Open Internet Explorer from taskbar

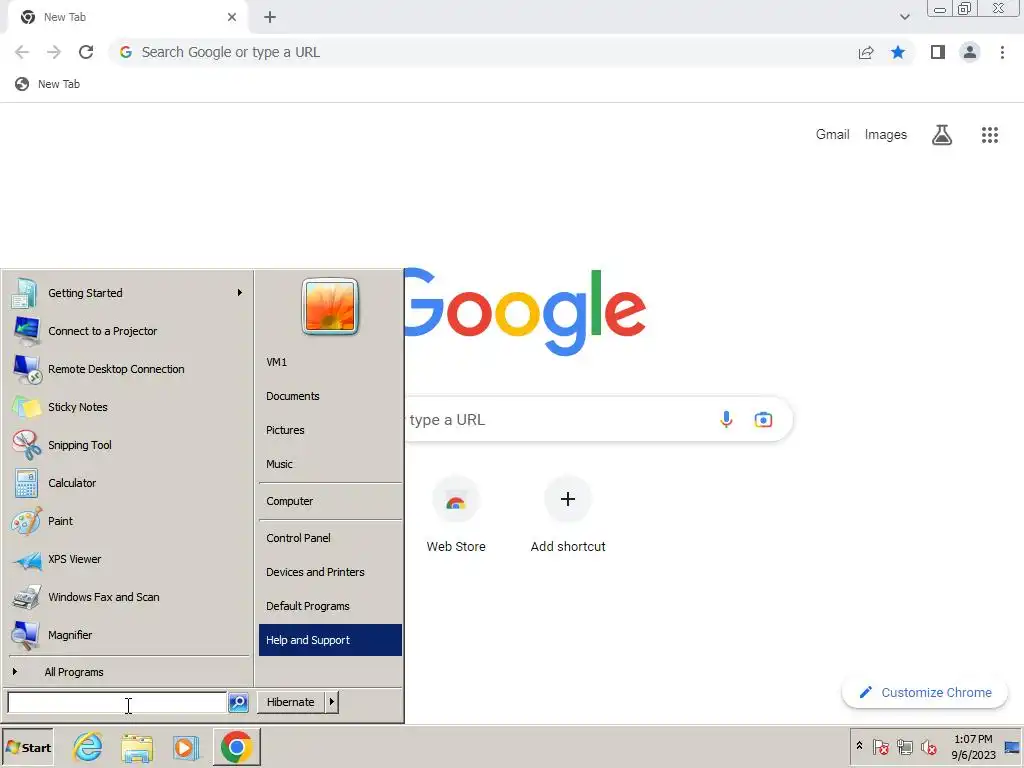click(88, 747)
